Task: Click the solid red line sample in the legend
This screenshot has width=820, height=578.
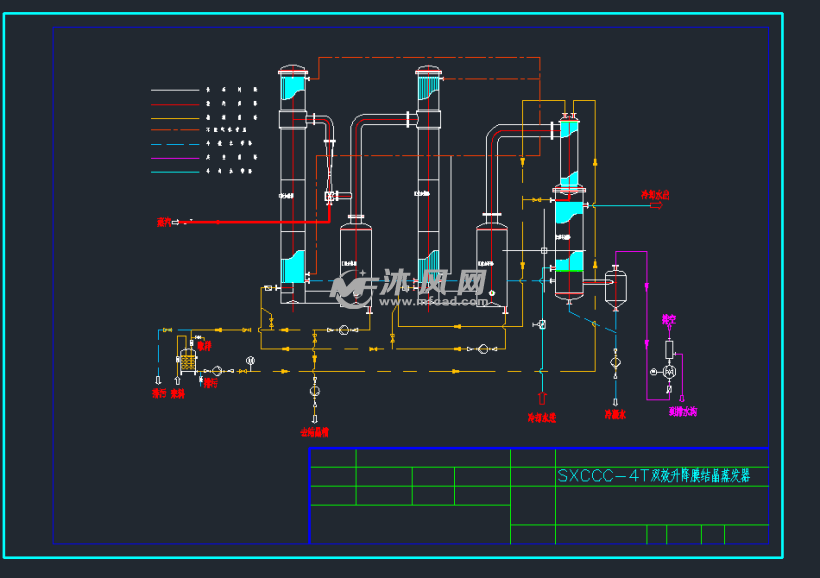Action: click(175, 103)
